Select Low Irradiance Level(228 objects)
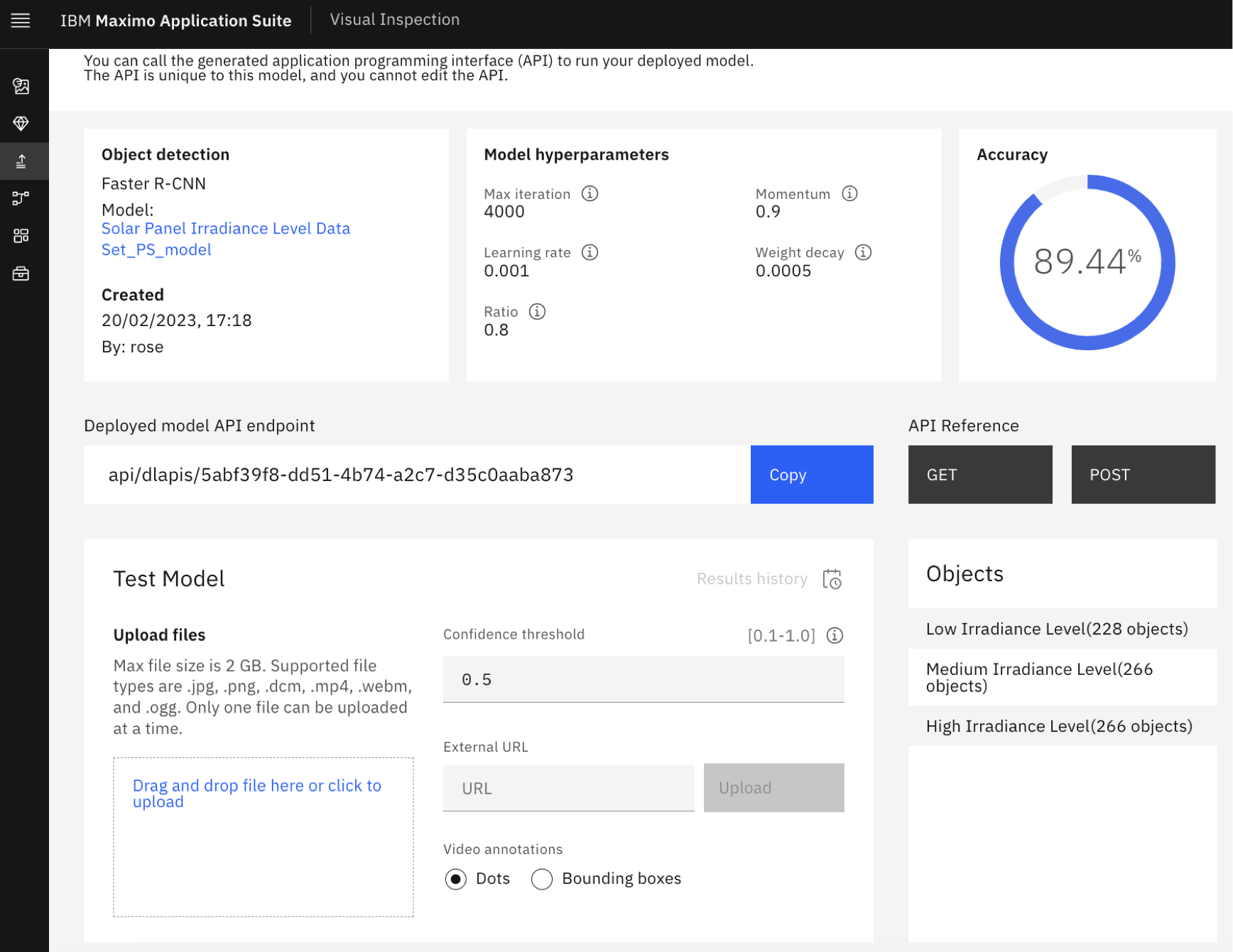 coord(1063,629)
